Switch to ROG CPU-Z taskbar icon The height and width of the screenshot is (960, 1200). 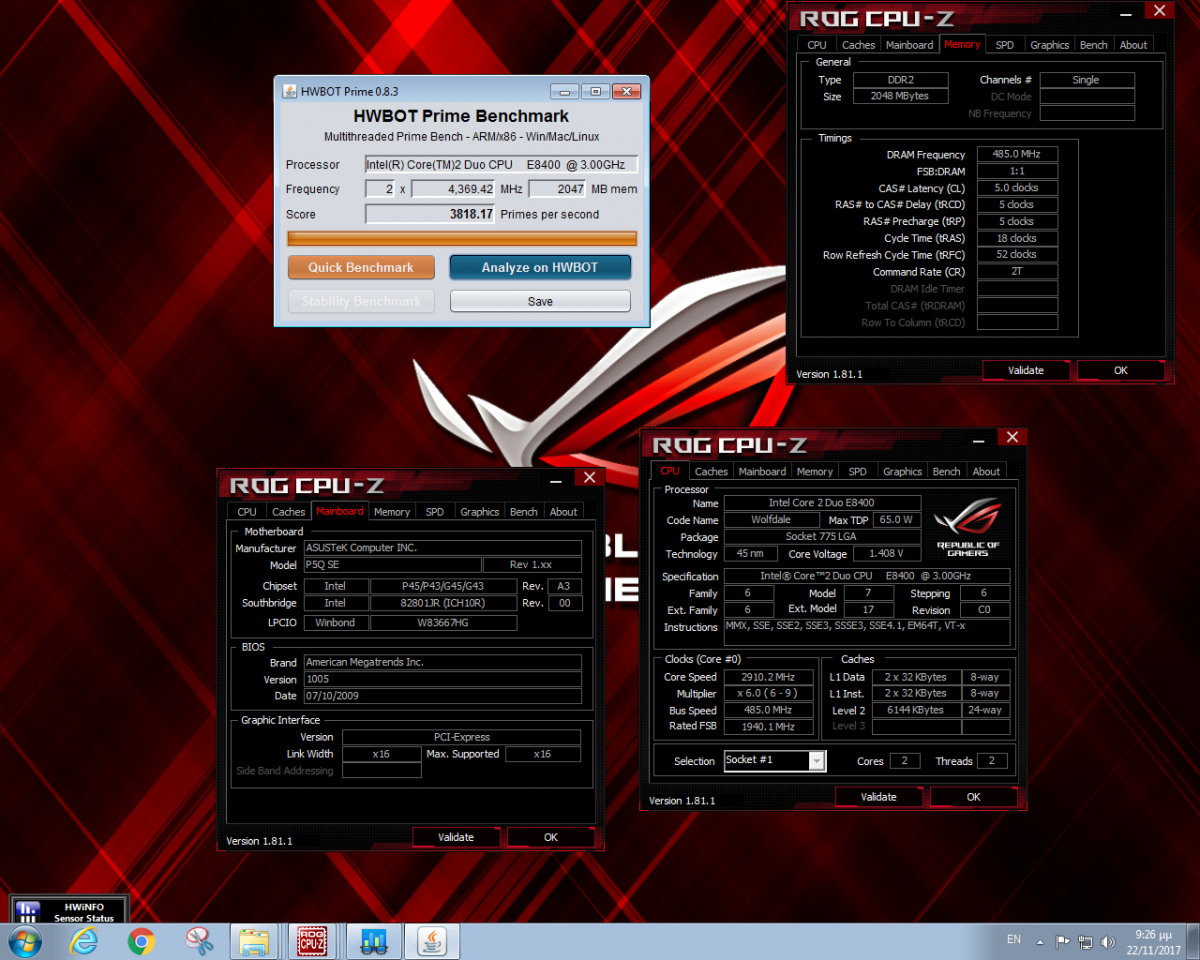(313, 941)
